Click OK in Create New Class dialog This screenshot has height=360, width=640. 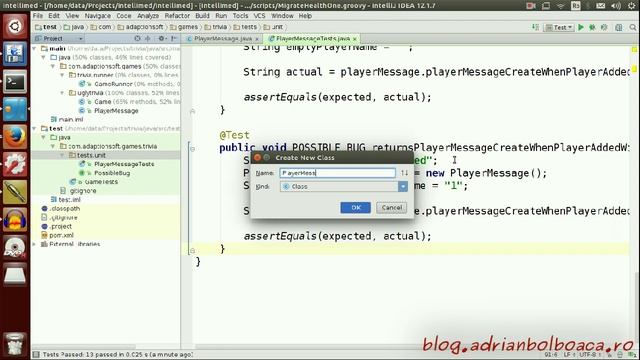356,207
